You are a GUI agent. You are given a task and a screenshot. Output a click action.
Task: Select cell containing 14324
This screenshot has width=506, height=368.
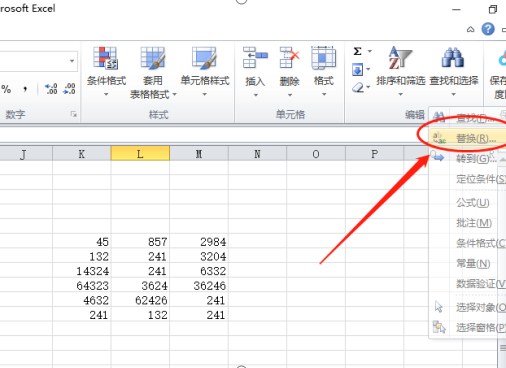click(x=82, y=271)
